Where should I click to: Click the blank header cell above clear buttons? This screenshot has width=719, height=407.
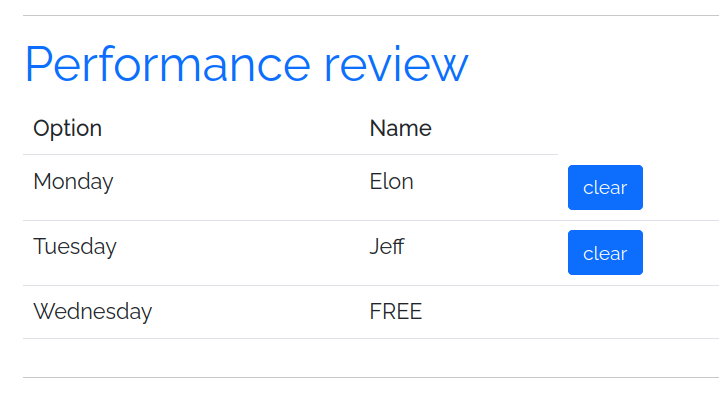[x=638, y=128]
